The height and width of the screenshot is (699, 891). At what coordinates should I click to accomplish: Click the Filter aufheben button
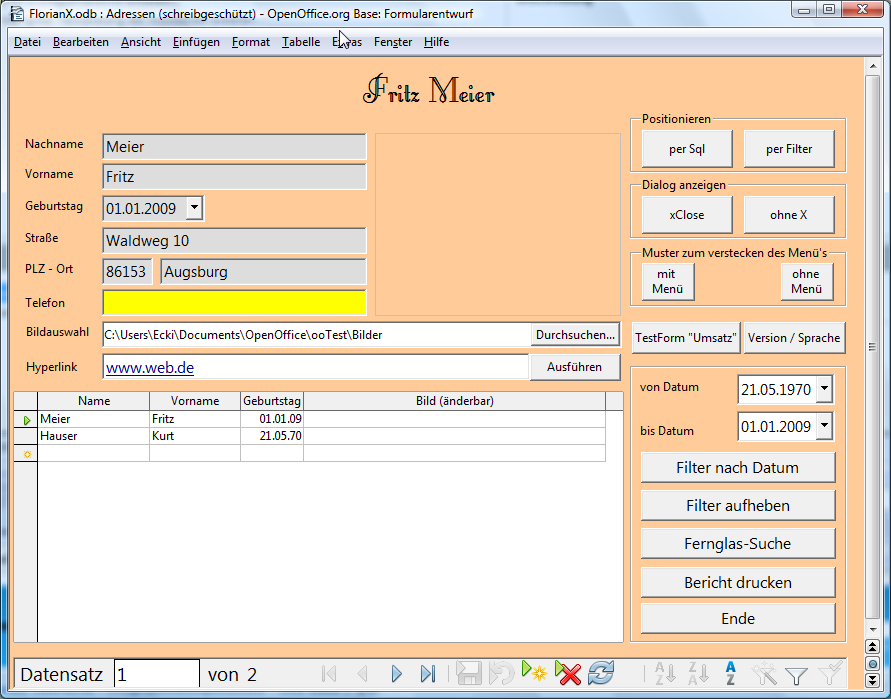738,506
